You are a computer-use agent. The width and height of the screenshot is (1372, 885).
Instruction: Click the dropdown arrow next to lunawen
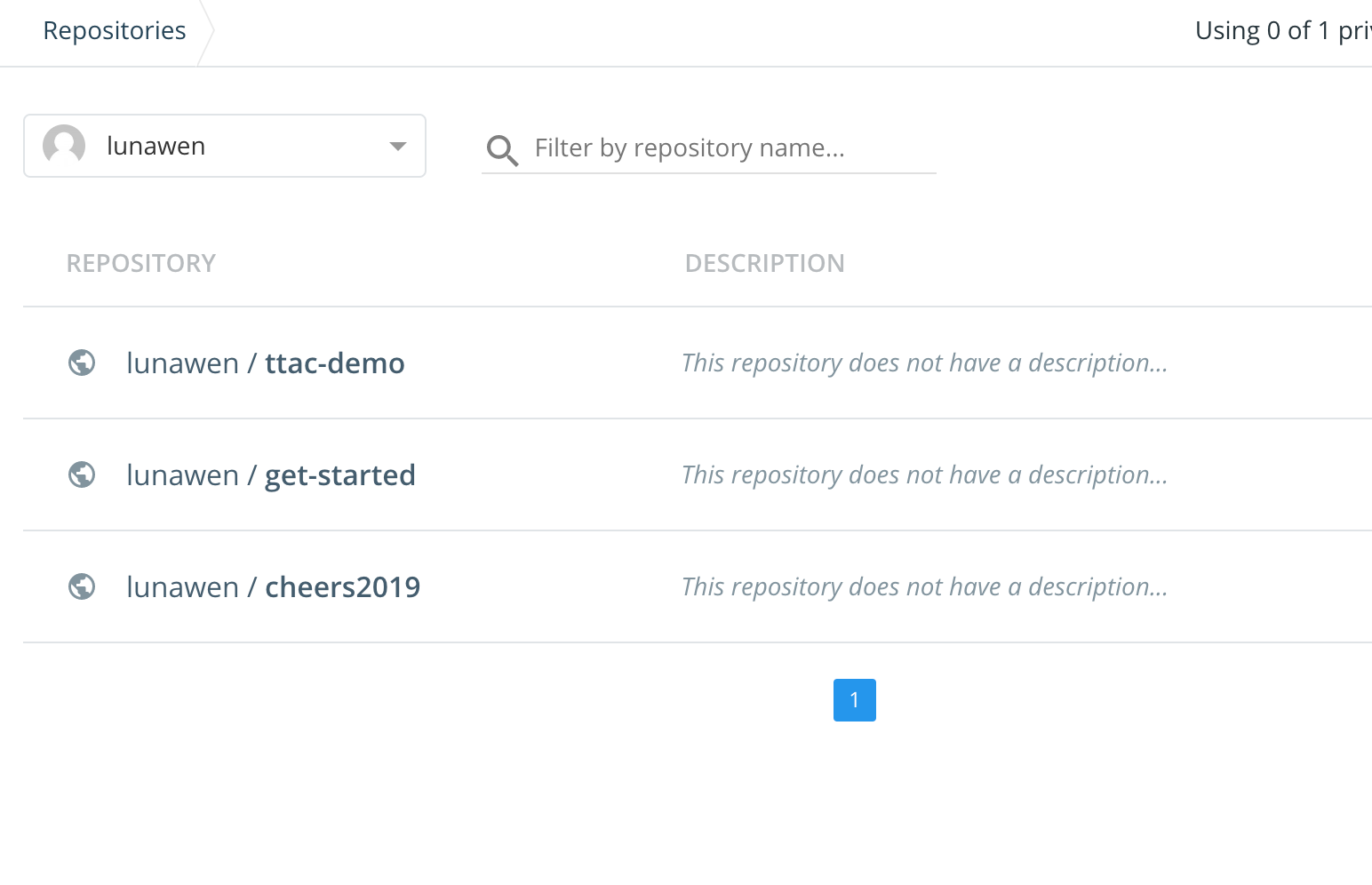coord(398,147)
